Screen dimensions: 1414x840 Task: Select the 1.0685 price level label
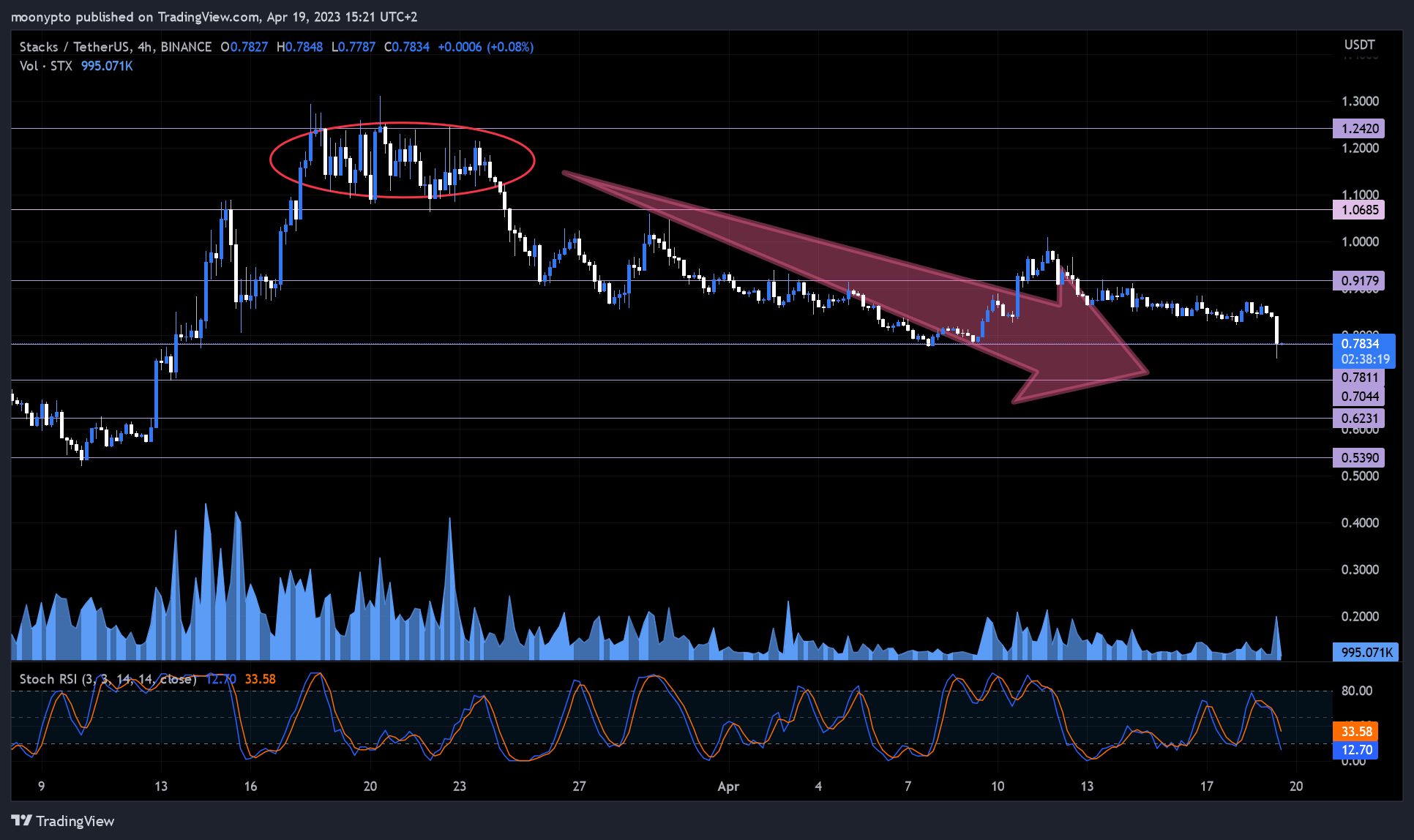1360,210
